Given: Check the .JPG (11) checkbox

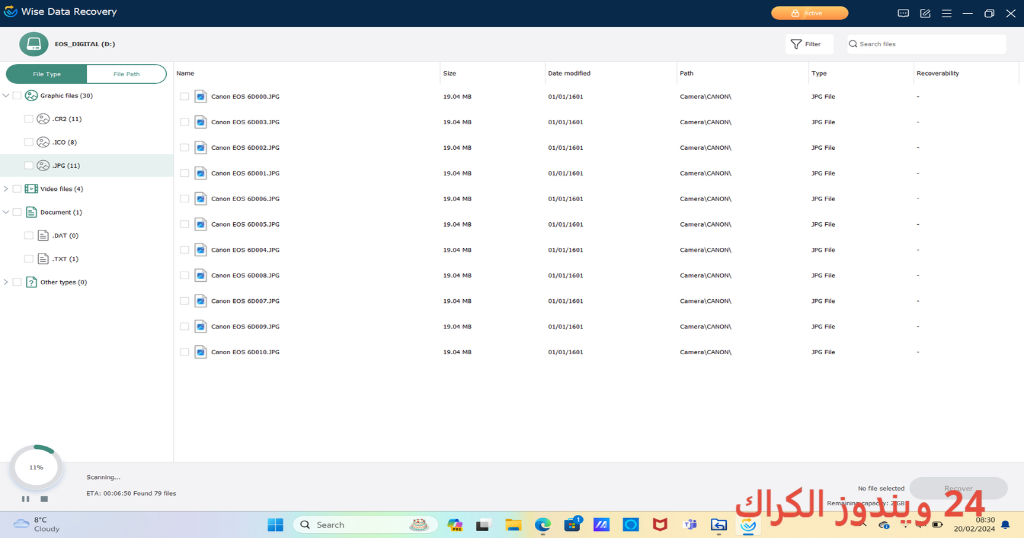Looking at the screenshot, I should point(29,166).
